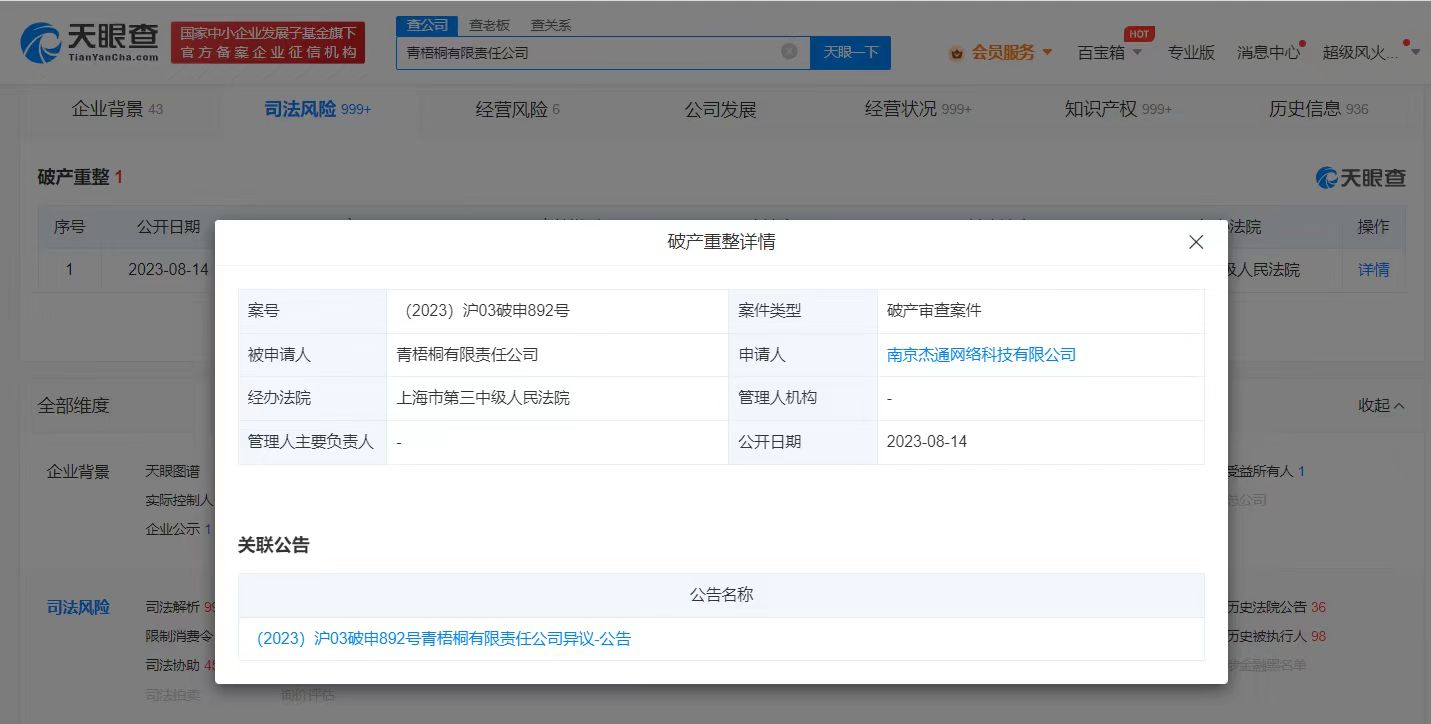Clear the search box text

click(x=789, y=51)
